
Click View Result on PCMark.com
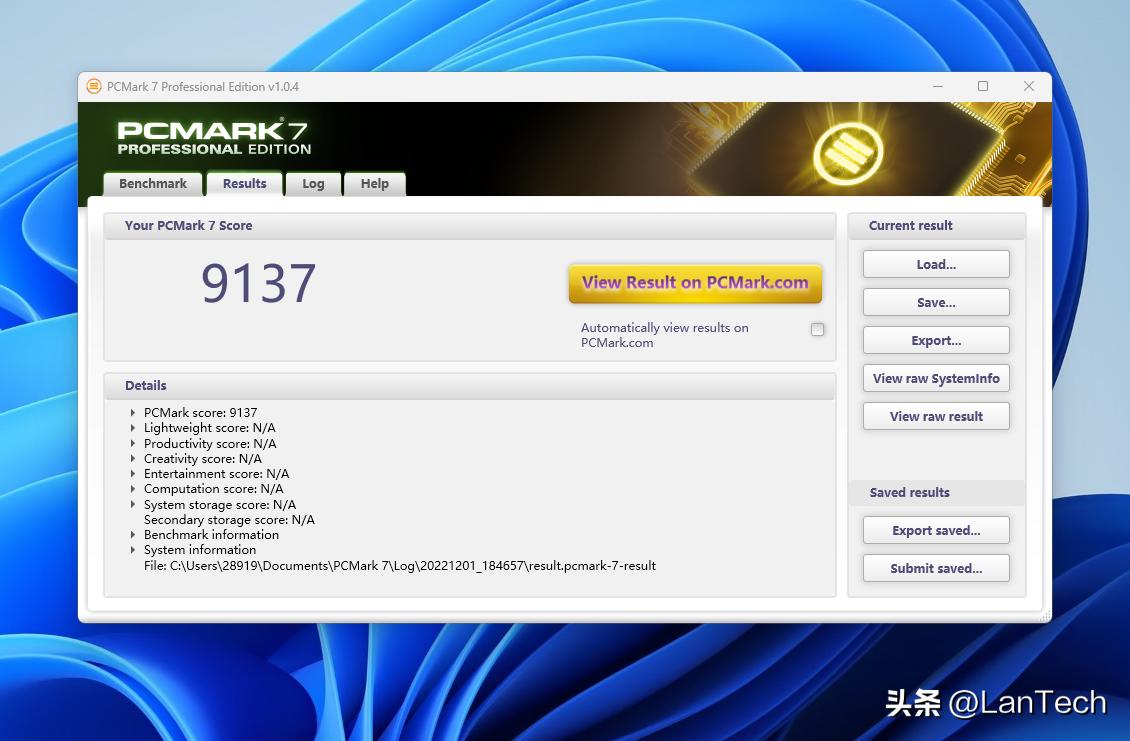tap(695, 283)
